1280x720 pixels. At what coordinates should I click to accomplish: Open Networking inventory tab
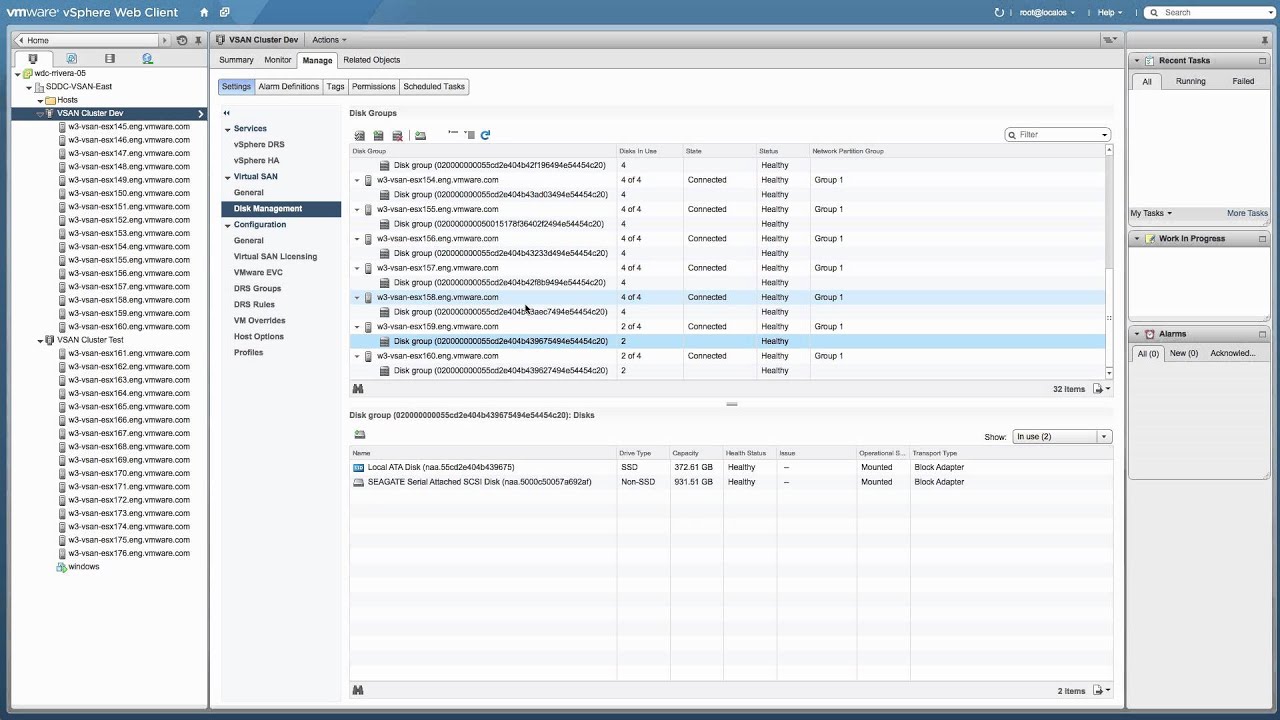[x=148, y=59]
